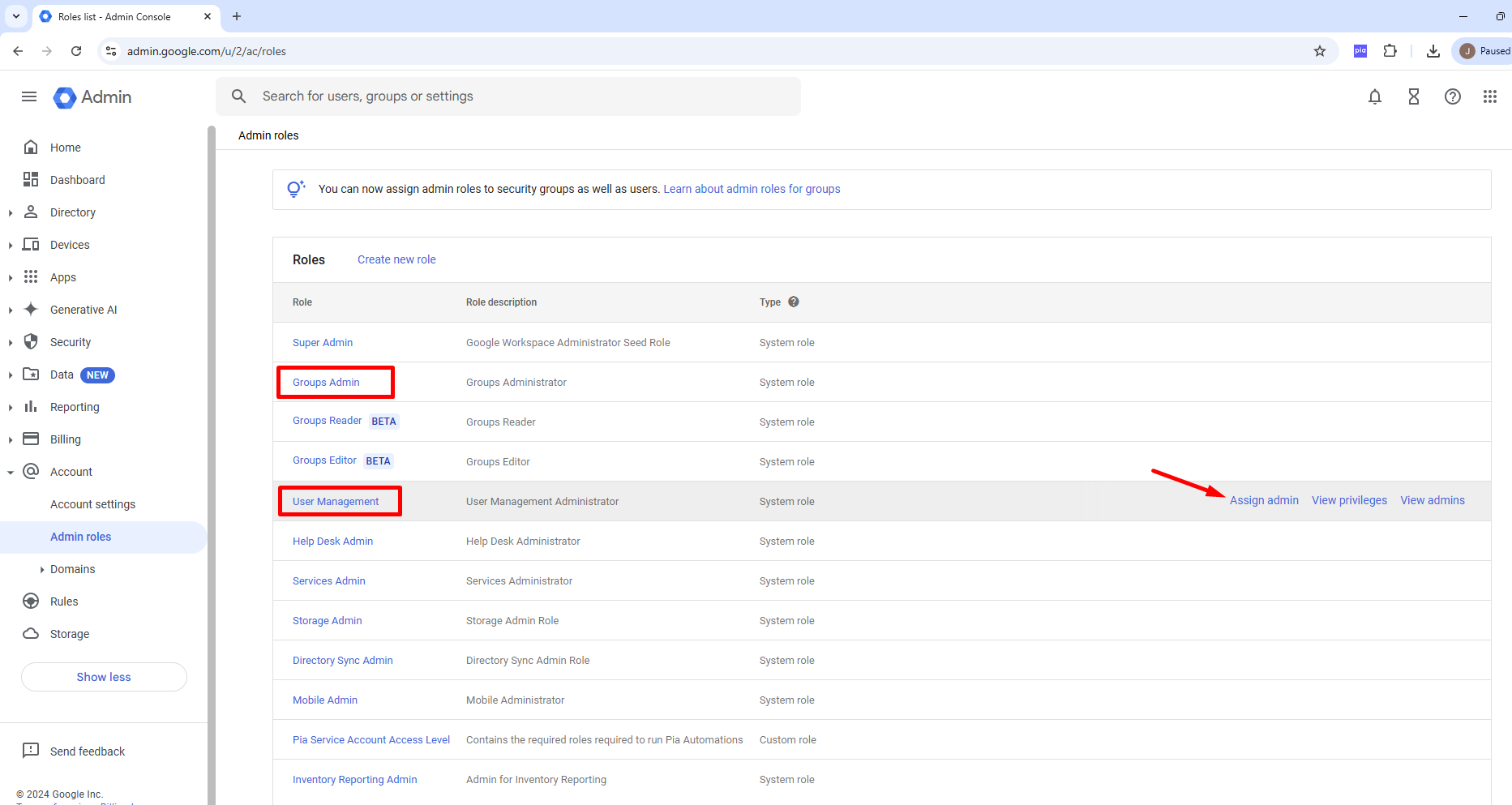Click Create new role
Screen dimensions: 1512x805
(396, 259)
